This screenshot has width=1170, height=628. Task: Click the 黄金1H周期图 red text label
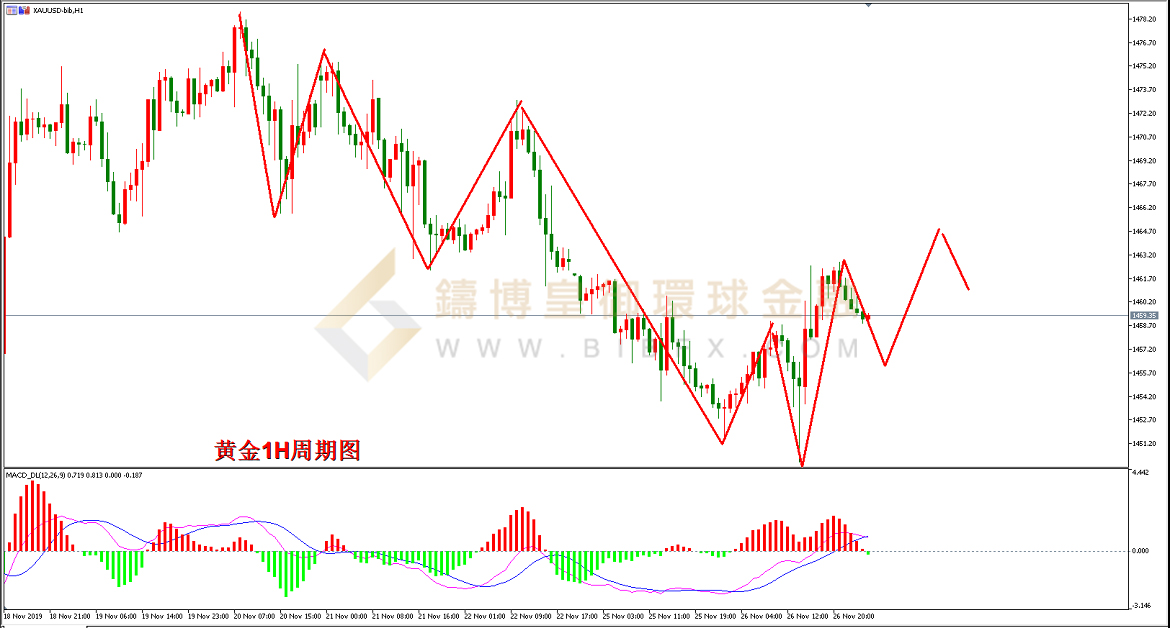point(287,451)
